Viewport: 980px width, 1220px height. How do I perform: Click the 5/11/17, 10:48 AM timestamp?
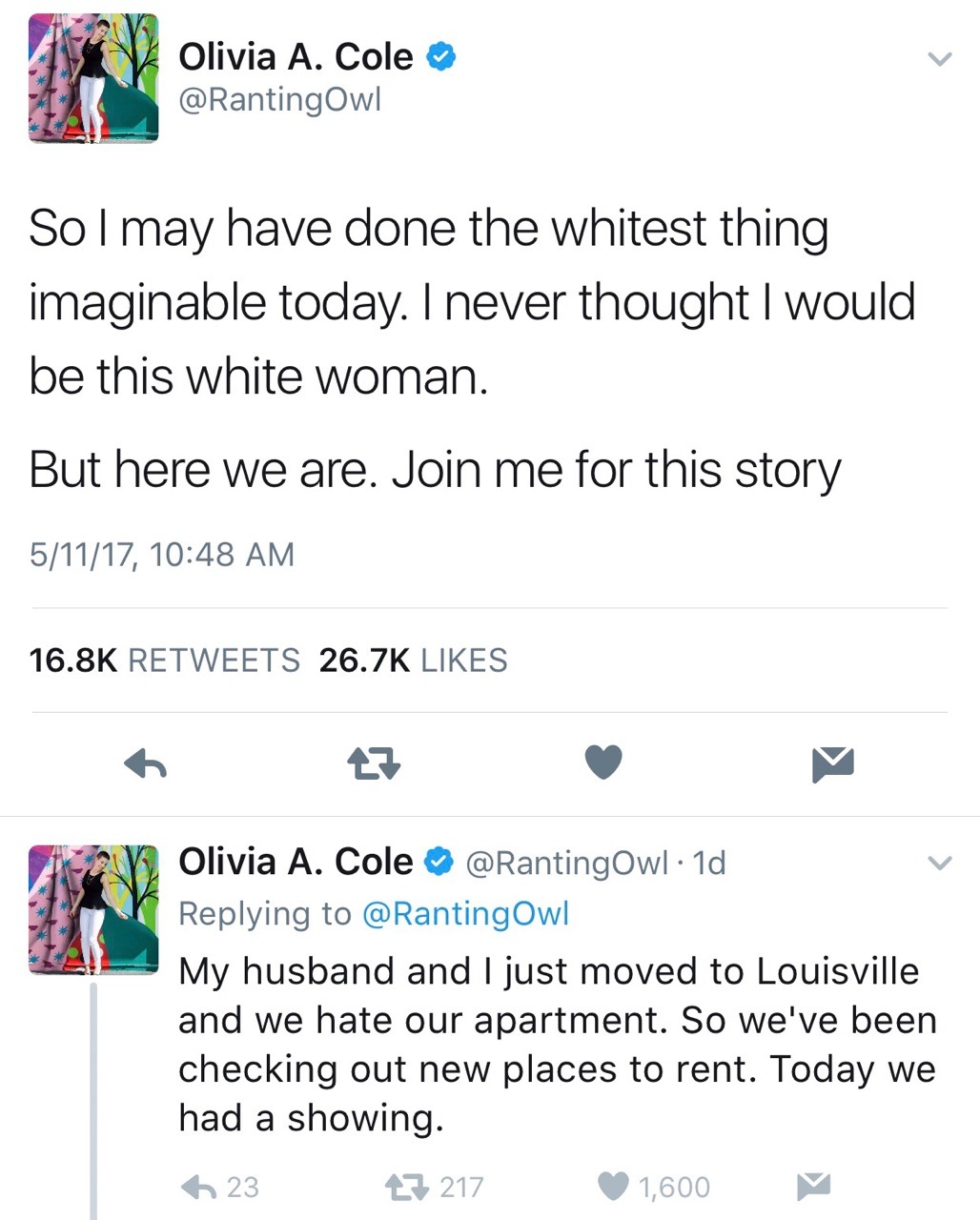coord(162,554)
